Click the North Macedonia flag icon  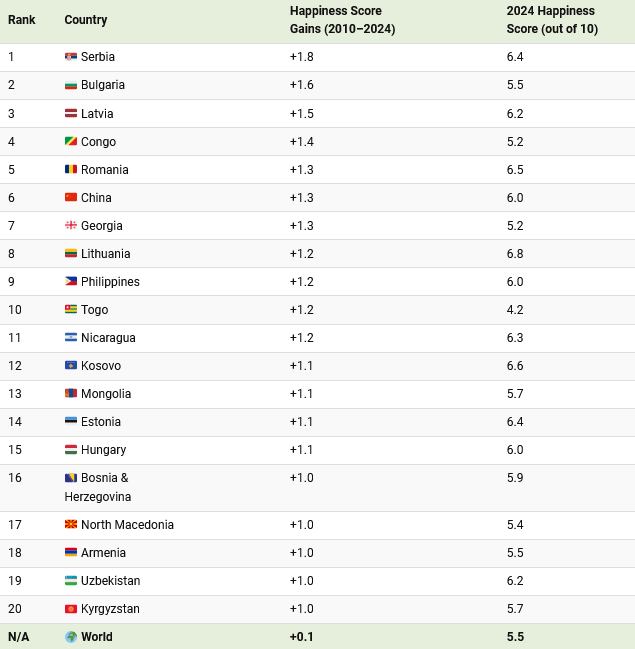pyautogui.click(x=71, y=525)
